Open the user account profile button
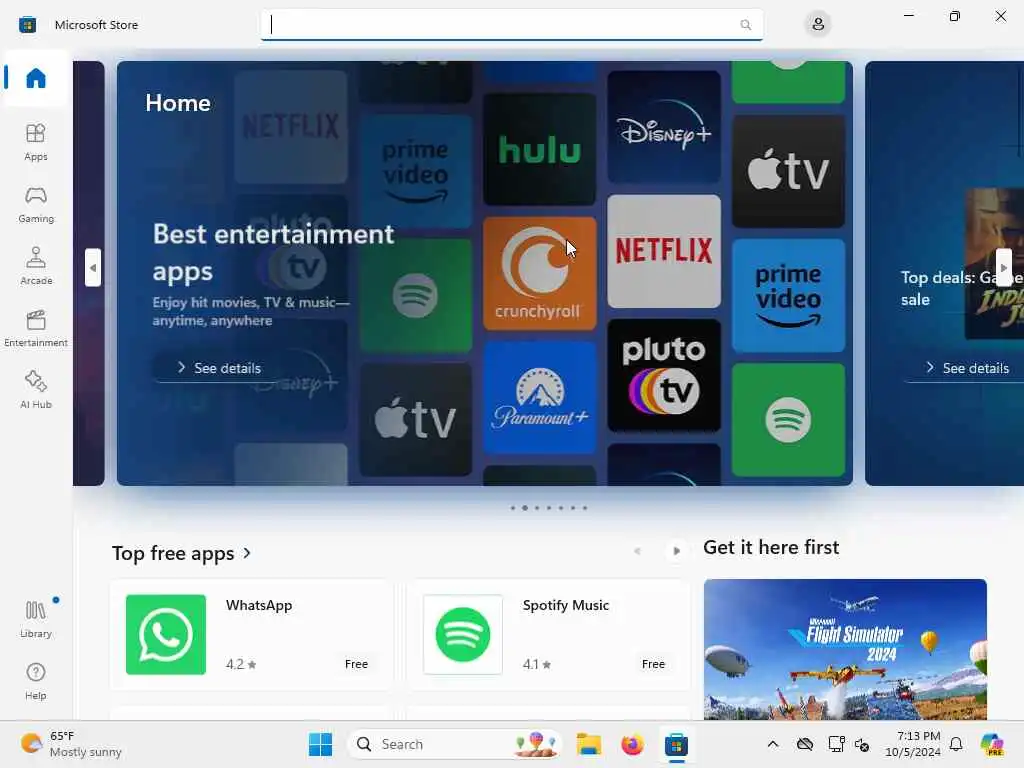1024x768 pixels. coord(818,25)
